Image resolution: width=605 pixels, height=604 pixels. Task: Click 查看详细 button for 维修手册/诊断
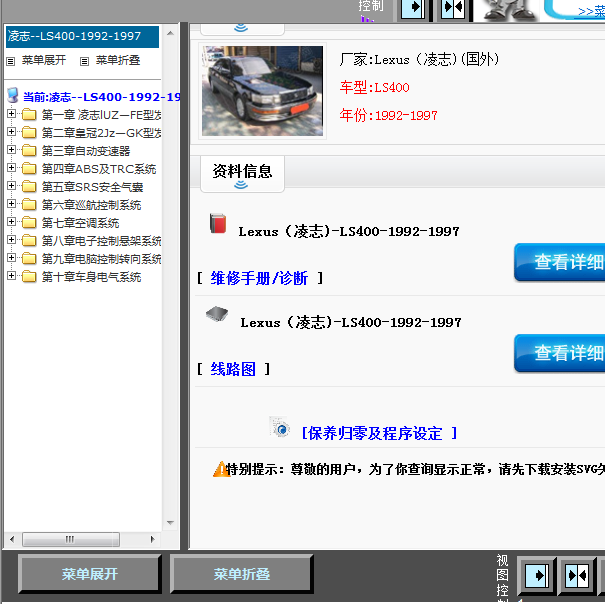click(x=559, y=262)
